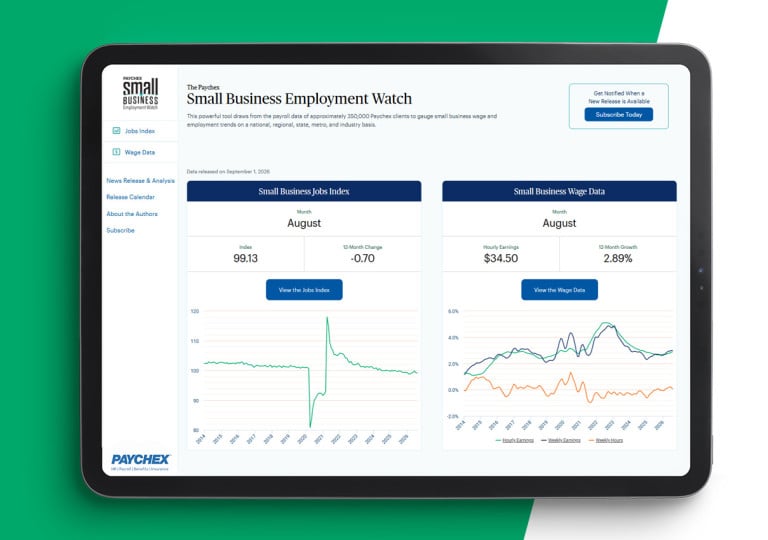Go to Release Calendar link
Image resolution: width=768 pixels, height=540 pixels.
pos(130,197)
